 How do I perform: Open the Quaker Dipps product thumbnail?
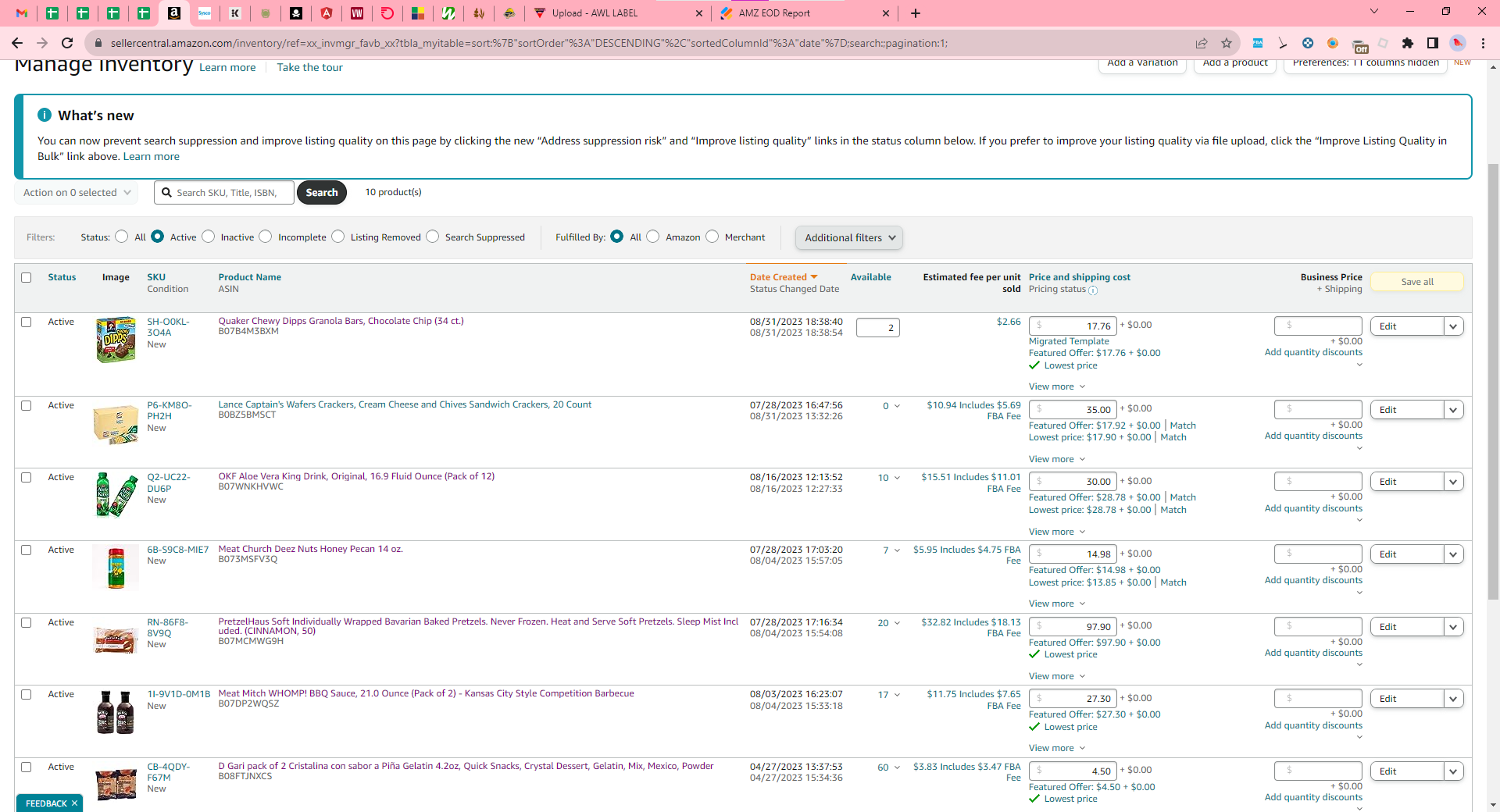click(x=116, y=340)
